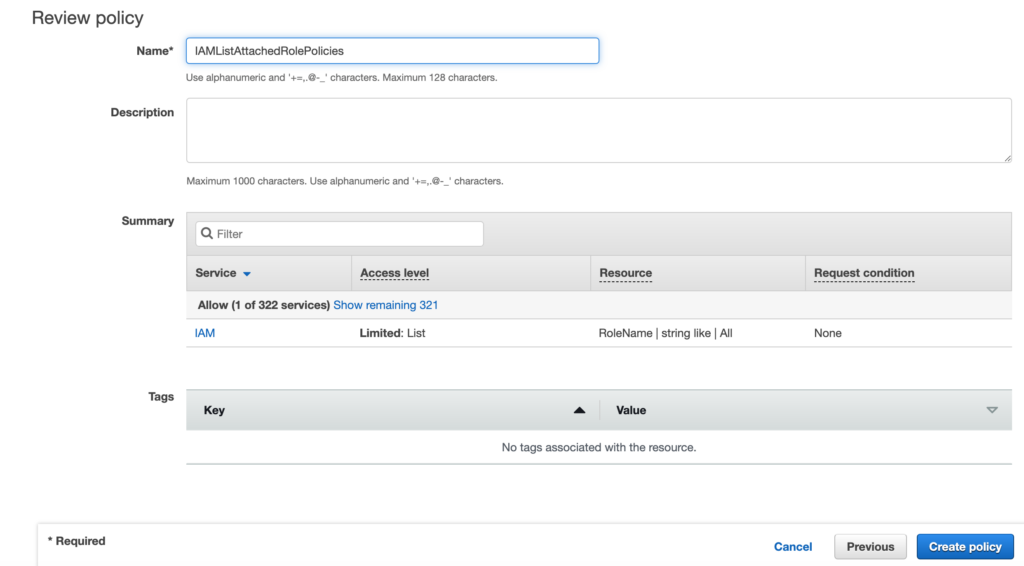Sort tags by the Key header
1024x566 pixels.
[214, 410]
